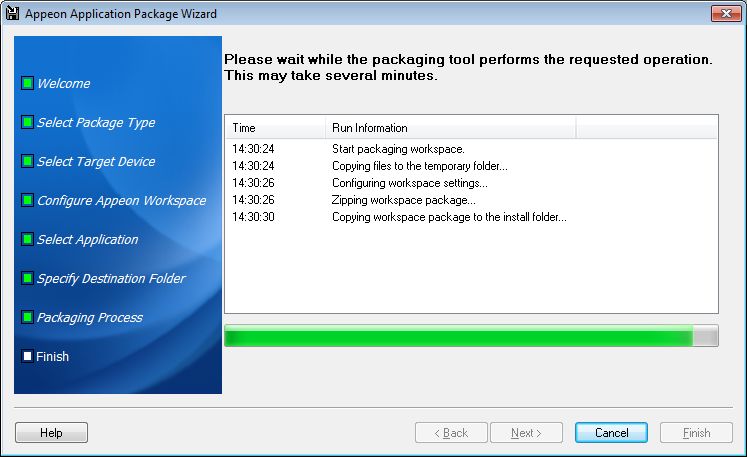This screenshot has width=747, height=457.
Task: Select the Welcome step label
Action: tap(63, 83)
